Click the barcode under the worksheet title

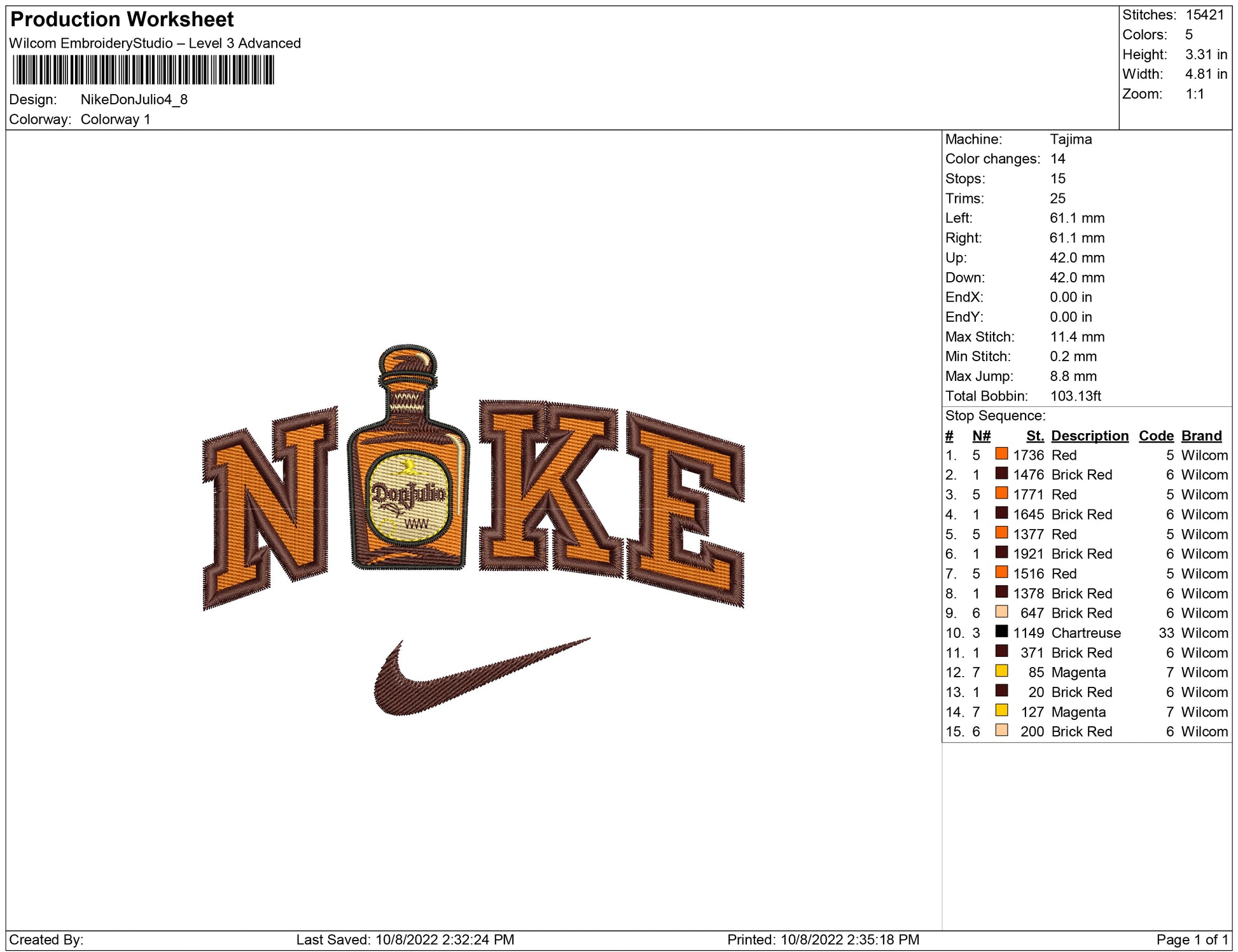[x=143, y=70]
